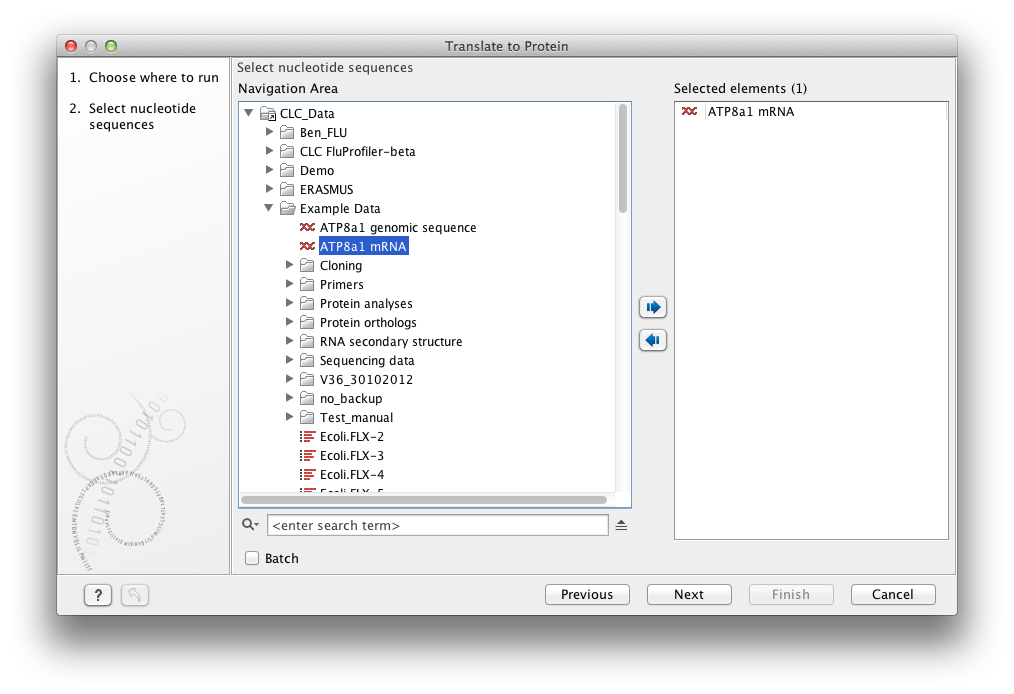Click the help question mark button
1014x694 pixels.
pos(97,595)
